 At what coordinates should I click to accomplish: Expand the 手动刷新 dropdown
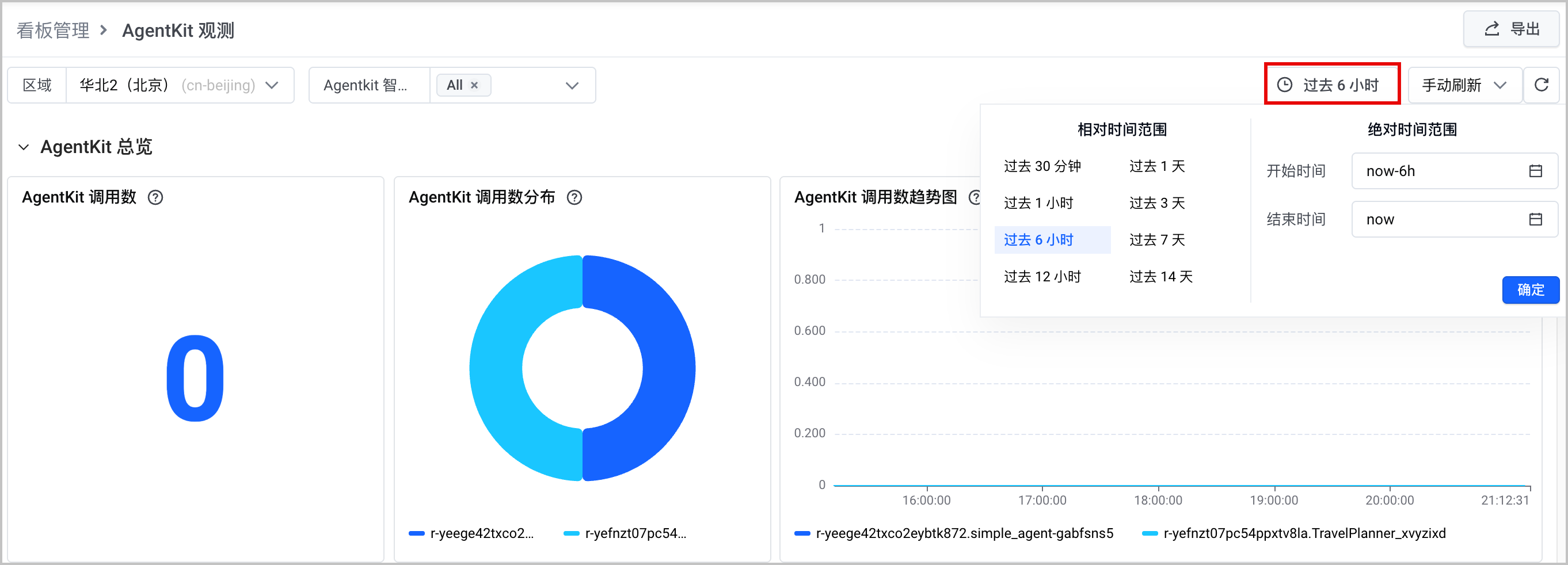[x=1464, y=85]
